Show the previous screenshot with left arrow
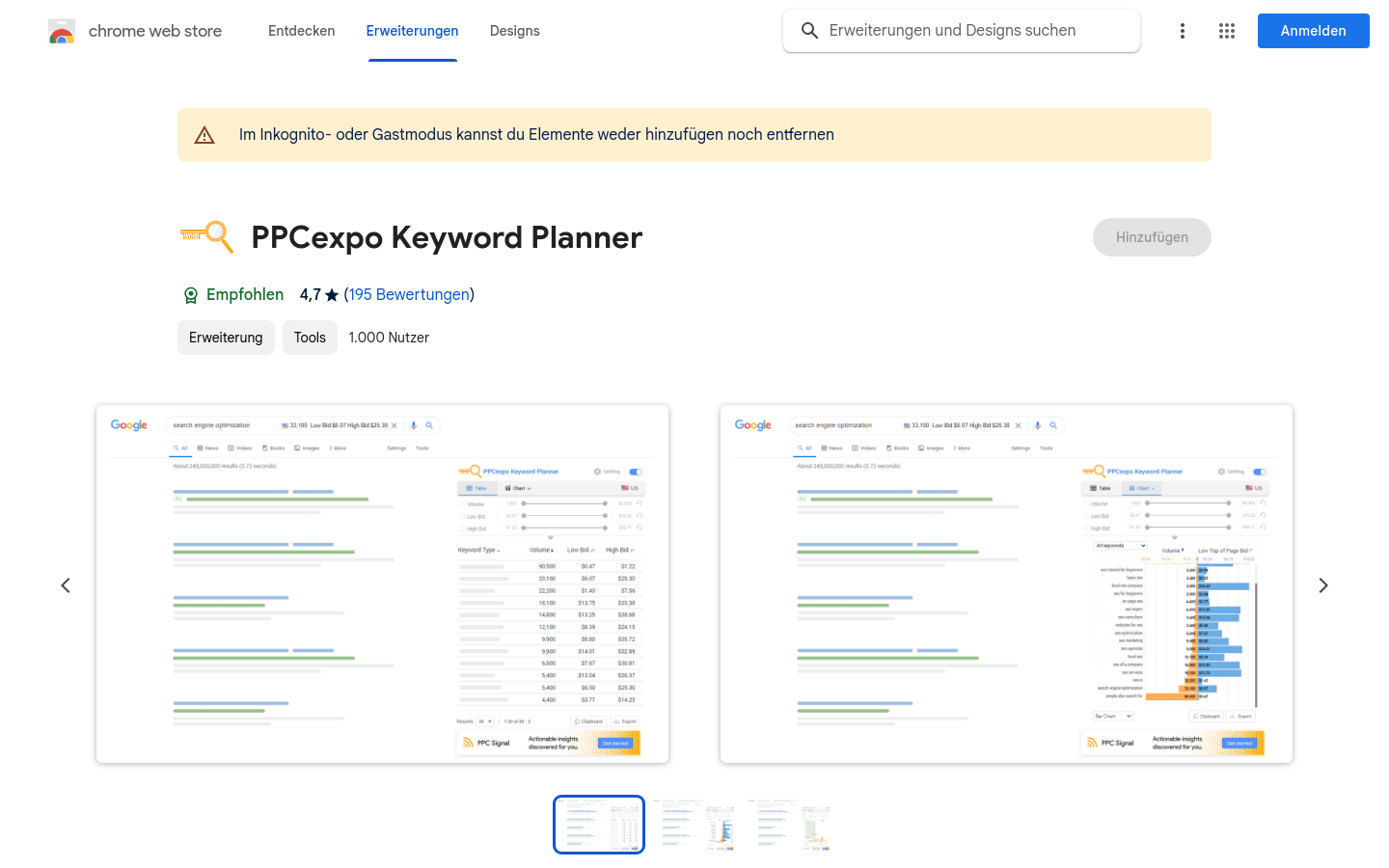 [x=66, y=585]
